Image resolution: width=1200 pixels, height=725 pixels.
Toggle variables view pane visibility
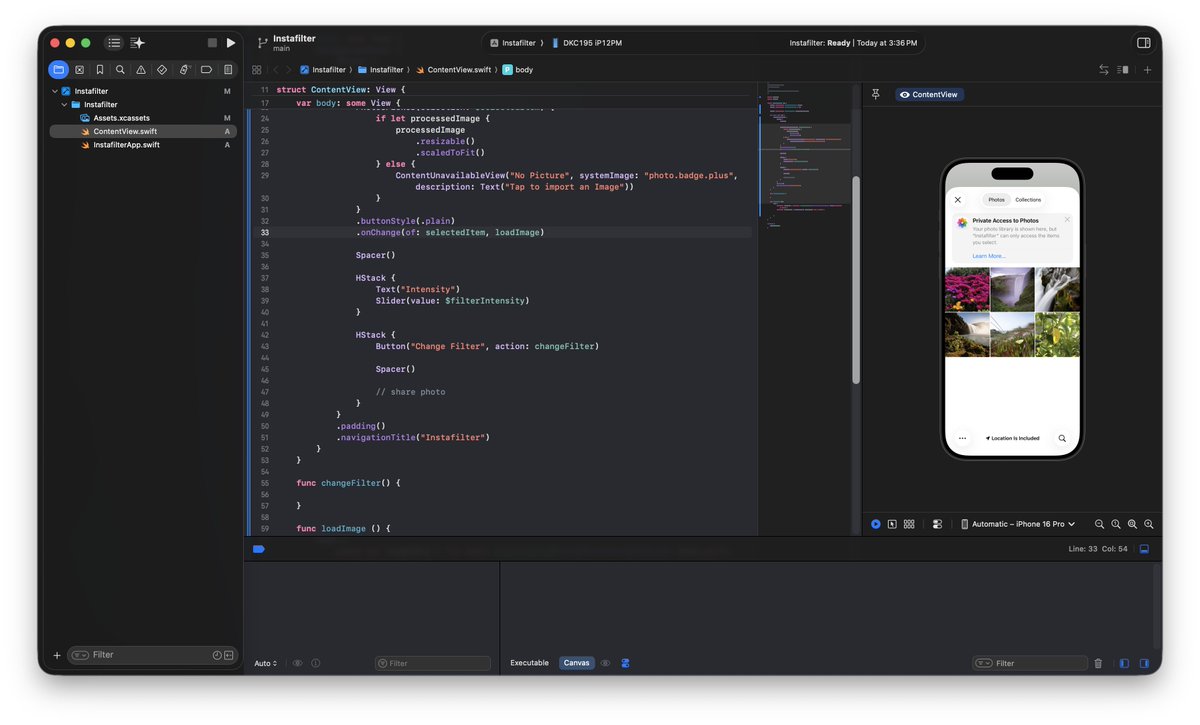click(1124, 663)
